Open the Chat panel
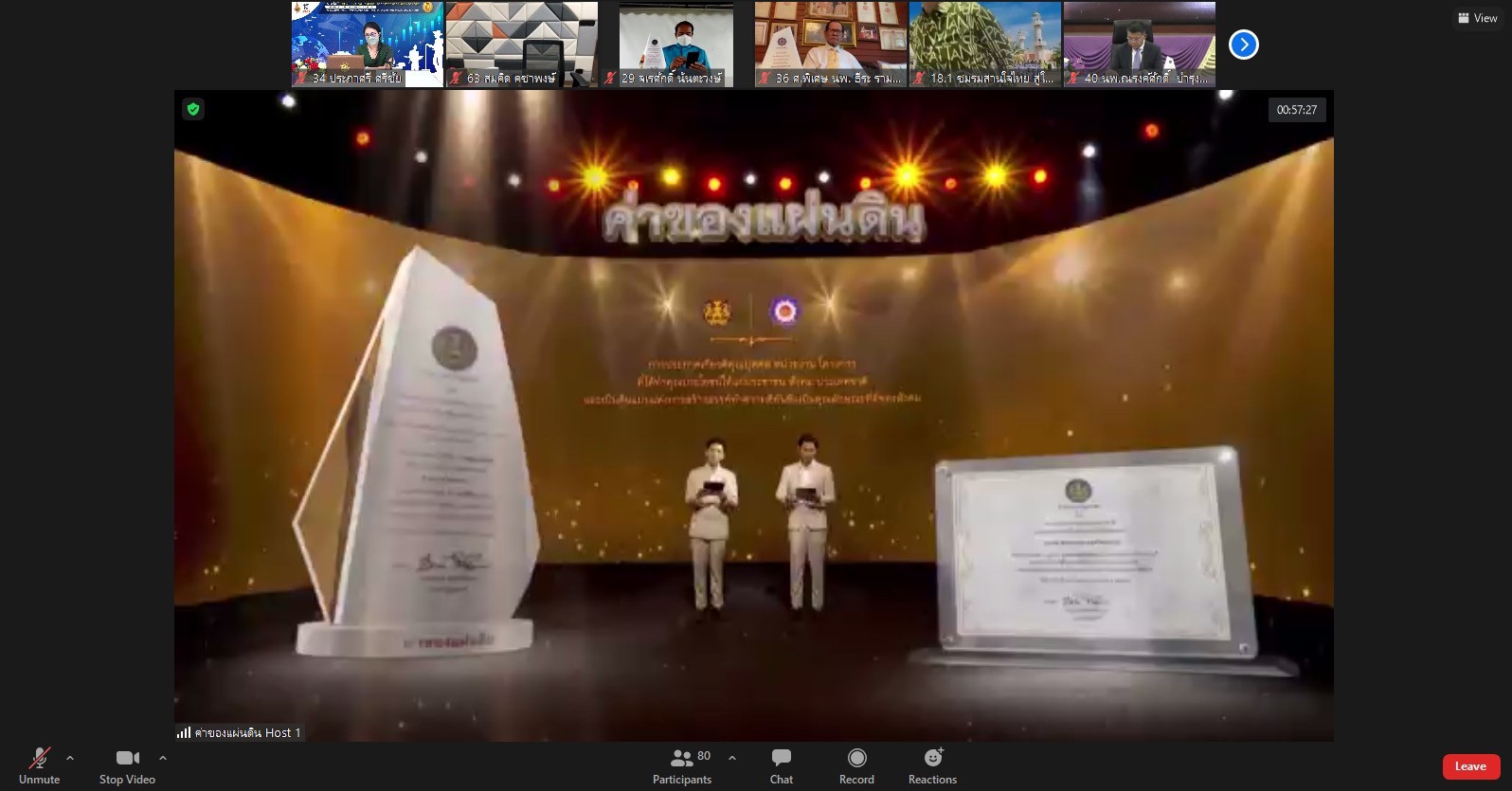Screen dimensions: 1512x791 pyautogui.click(x=782, y=764)
